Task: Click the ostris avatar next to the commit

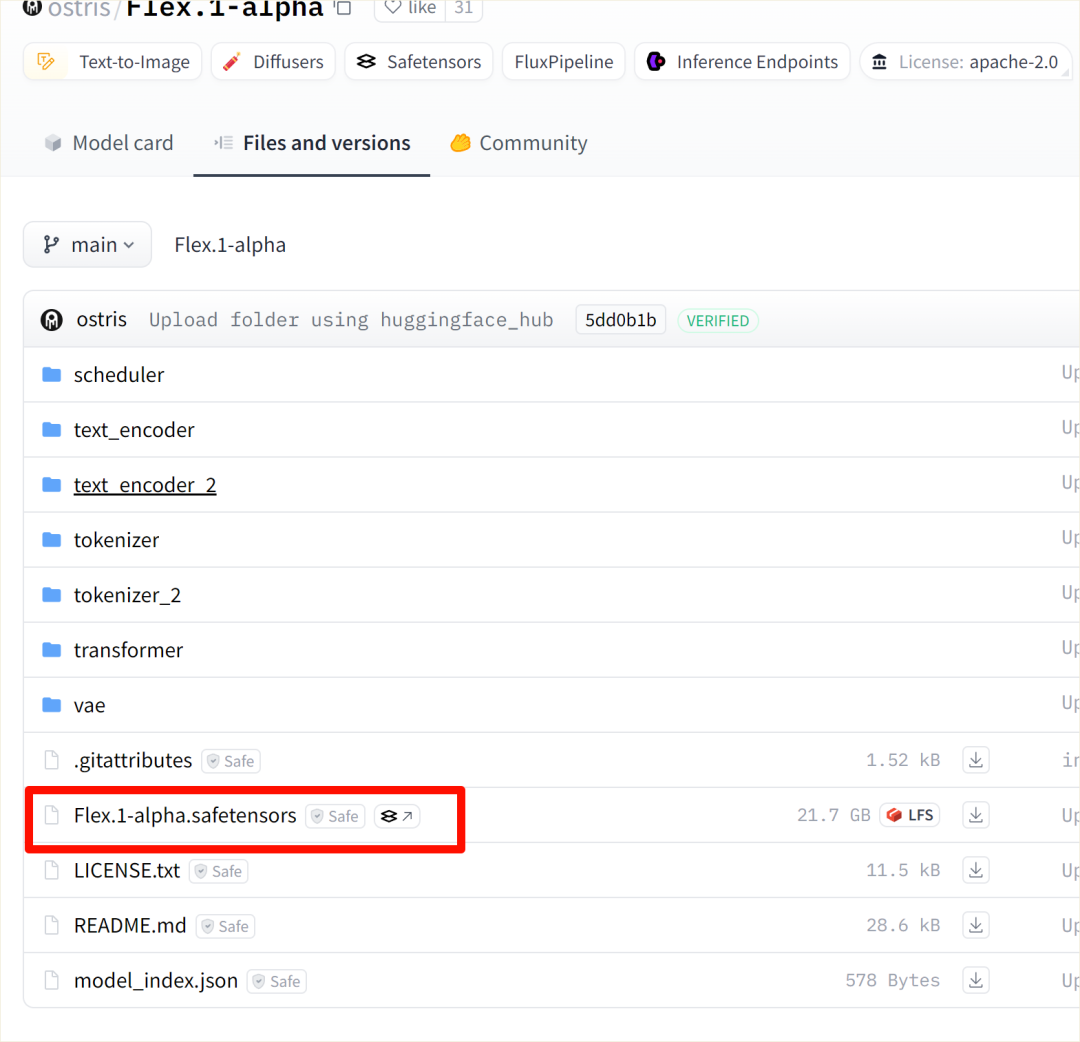Action: click(51, 319)
